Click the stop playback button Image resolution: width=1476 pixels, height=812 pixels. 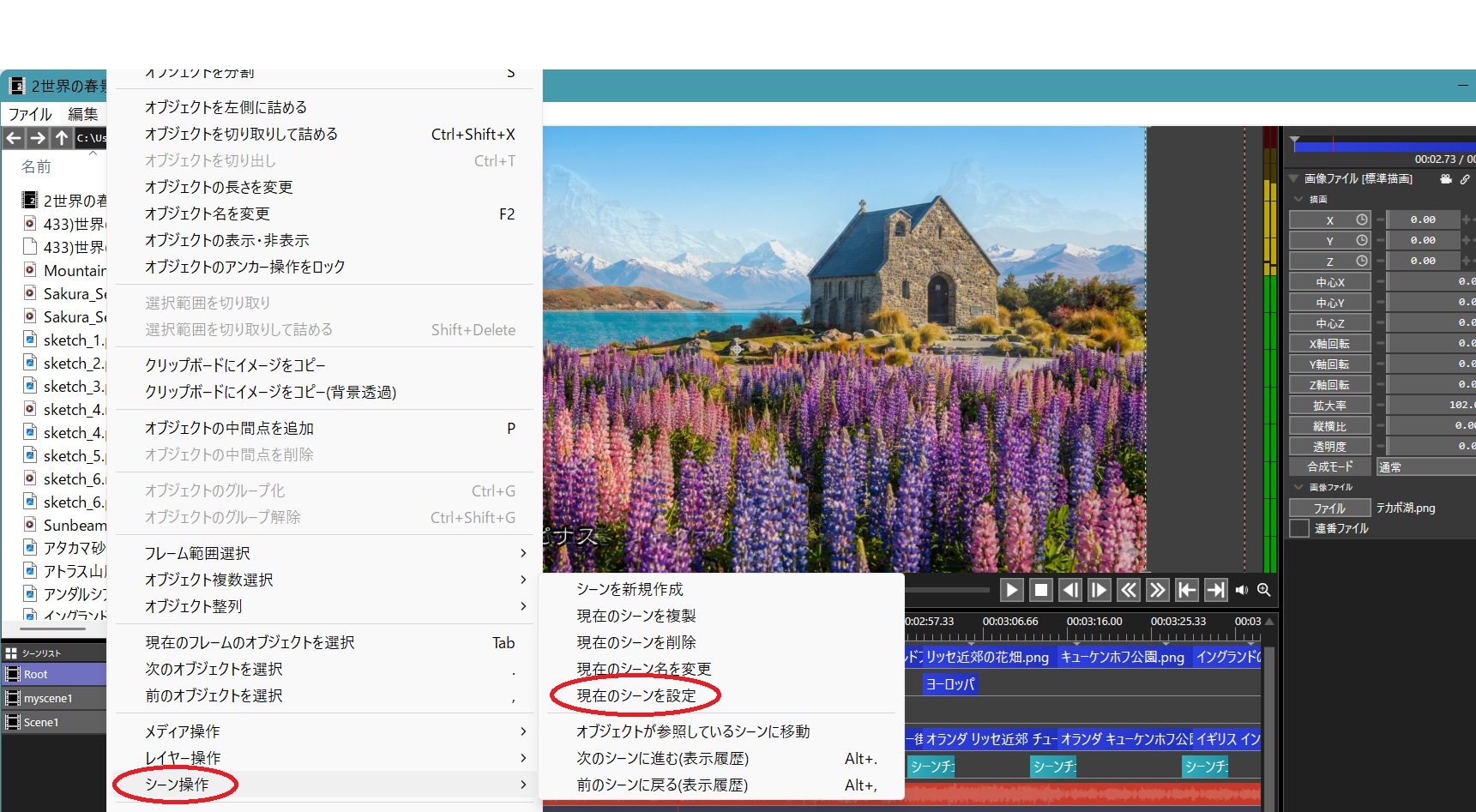pos(1041,590)
